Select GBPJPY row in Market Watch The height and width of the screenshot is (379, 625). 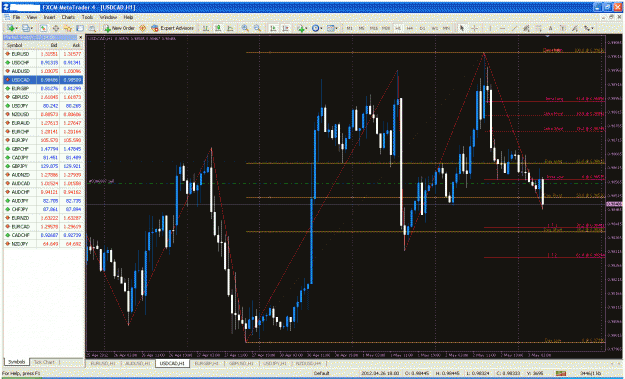coord(43,166)
